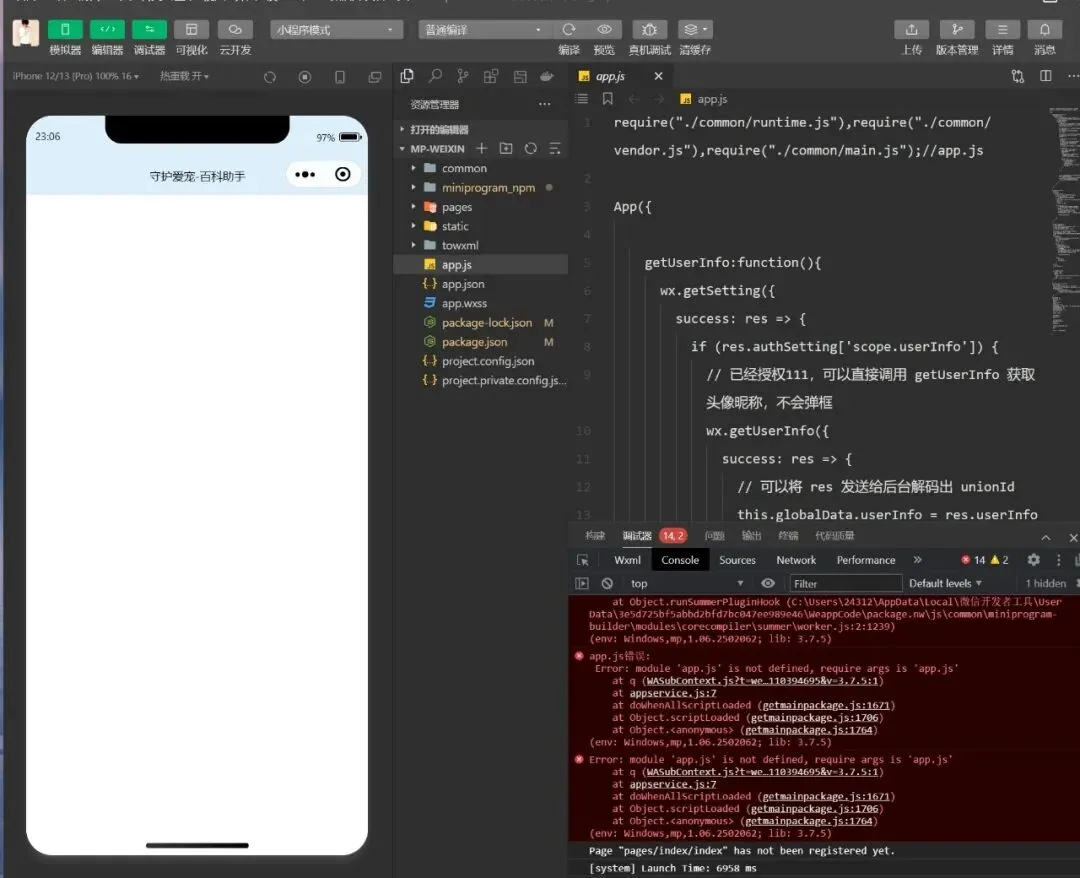1080x878 pixels.
Task: Collapse all folders in file tree
Action: [555, 148]
